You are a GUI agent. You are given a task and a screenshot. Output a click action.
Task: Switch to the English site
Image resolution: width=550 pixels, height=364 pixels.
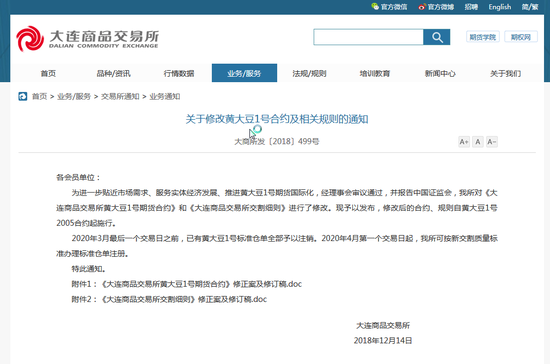tap(500, 7)
